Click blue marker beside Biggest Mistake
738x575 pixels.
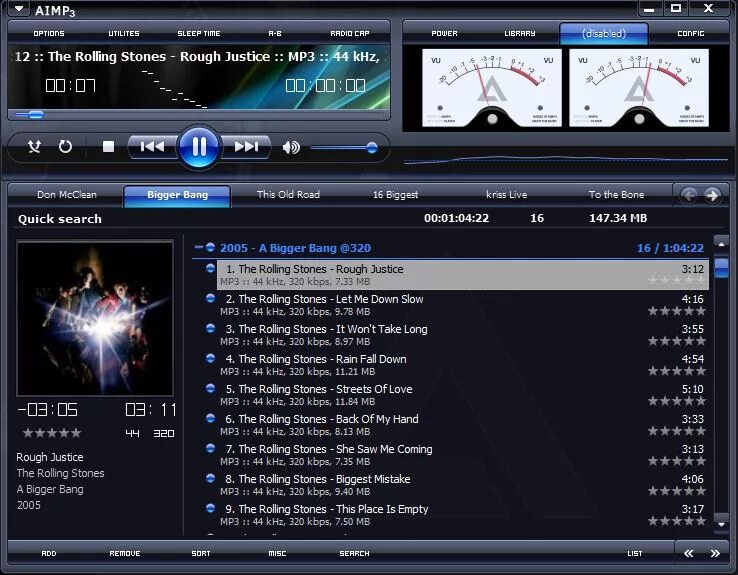[x=210, y=478]
